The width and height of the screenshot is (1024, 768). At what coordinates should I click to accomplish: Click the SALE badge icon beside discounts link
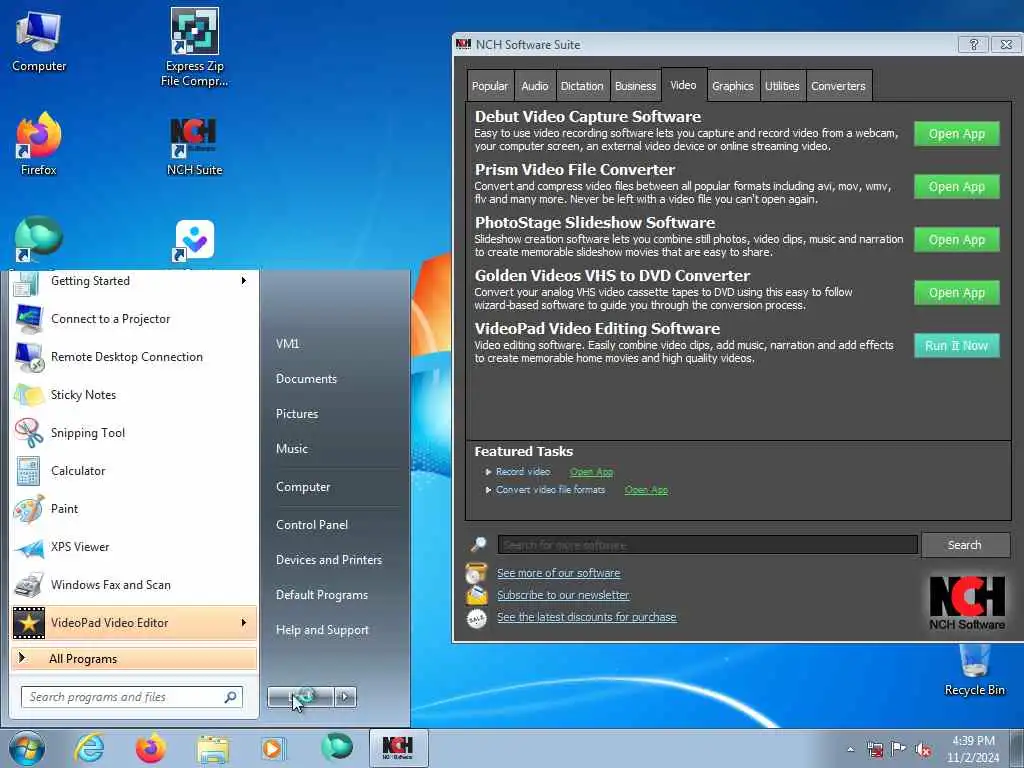click(x=477, y=618)
